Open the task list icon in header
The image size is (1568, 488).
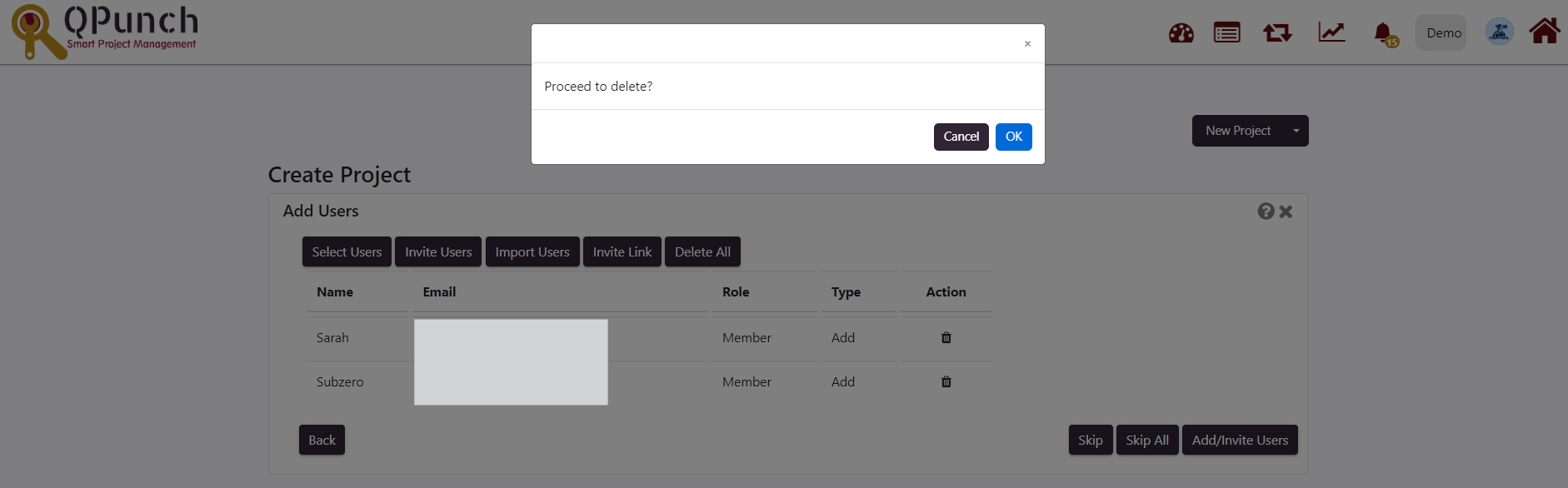point(1226,32)
